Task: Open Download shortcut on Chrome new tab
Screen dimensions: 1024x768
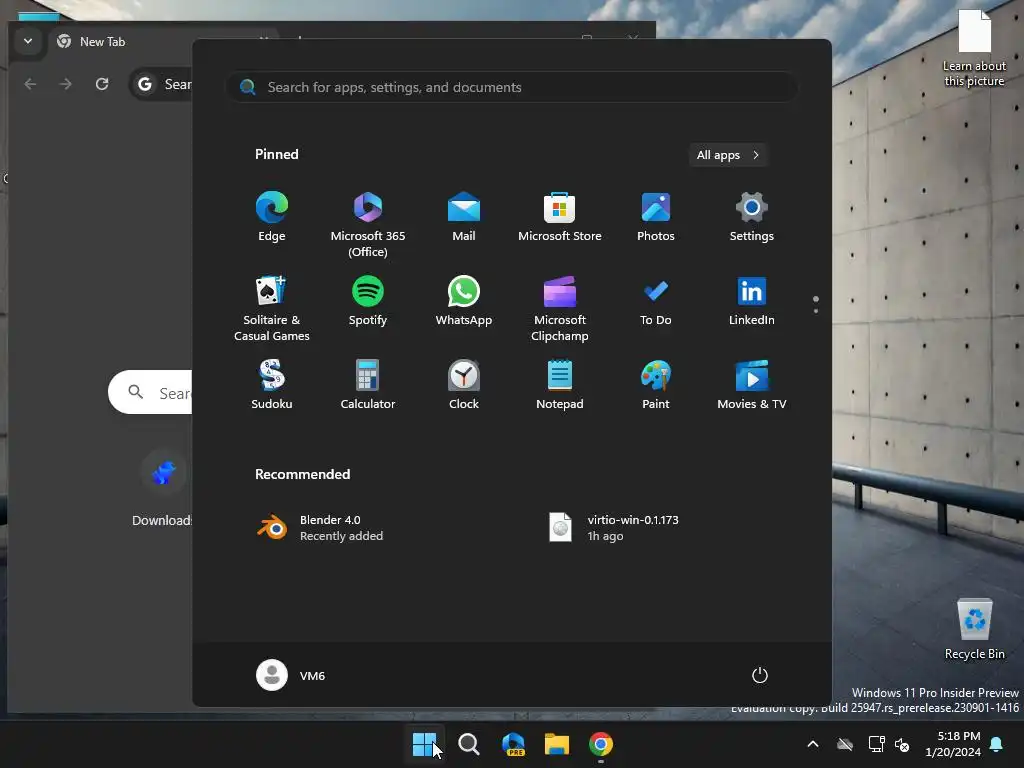Action: click(x=163, y=488)
